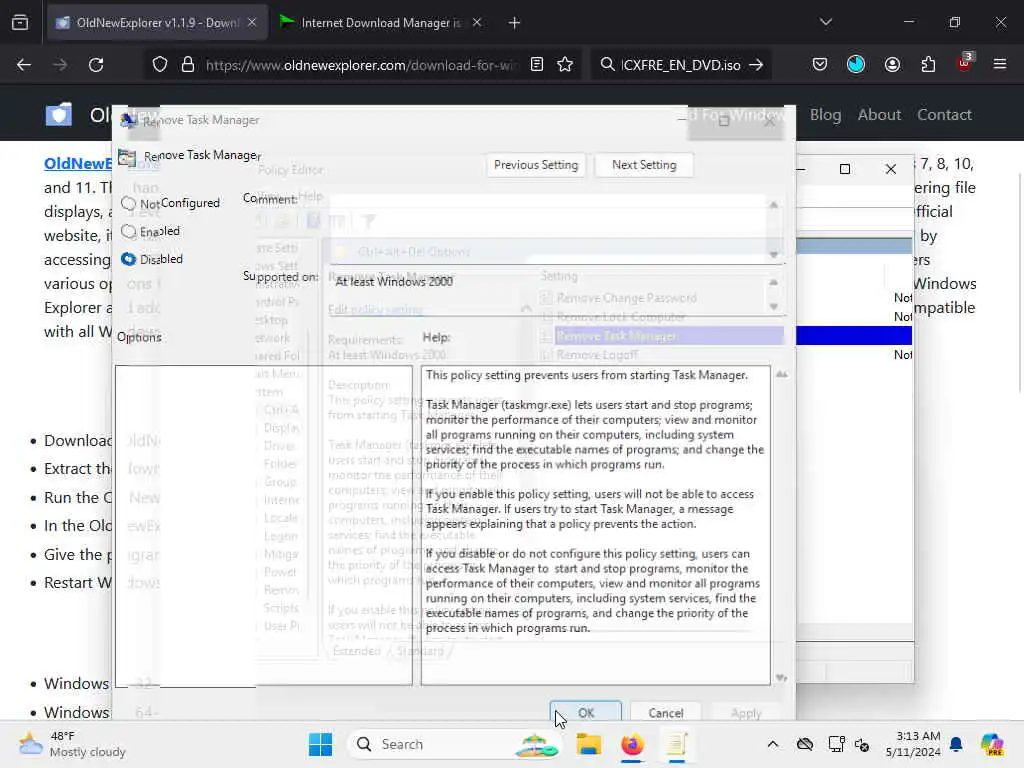Open the Windows Start menu
Image resolution: width=1024 pixels, height=768 pixels.
click(320, 744)
